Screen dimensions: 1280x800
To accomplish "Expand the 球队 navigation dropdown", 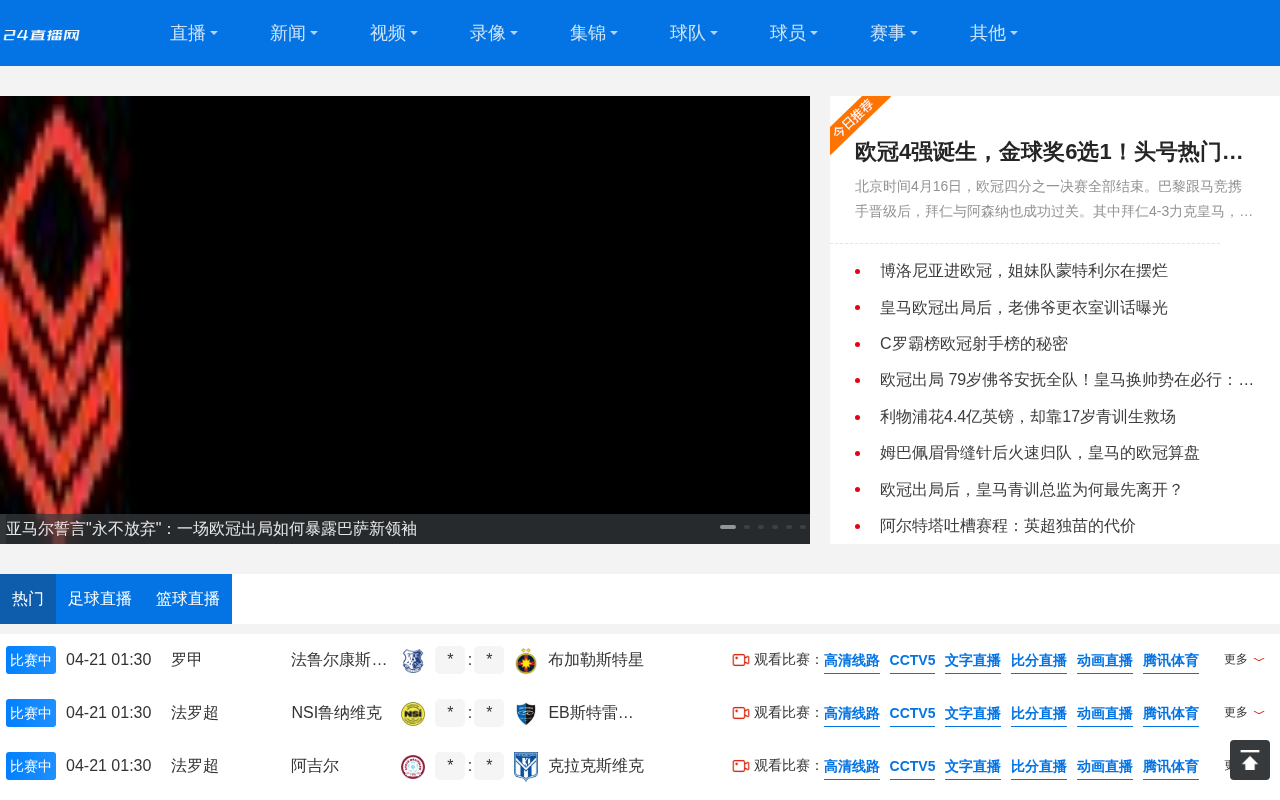I will tap(694, 33).
